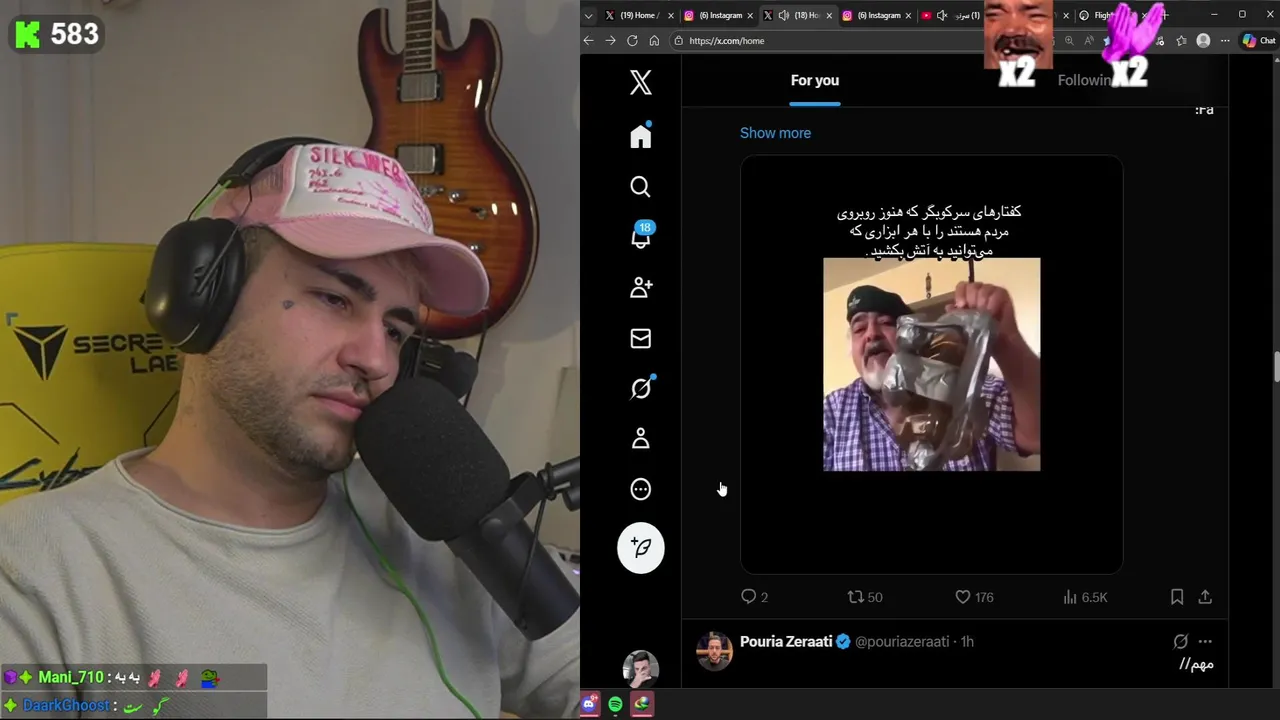This screenshot has height=720, width=1280.
Task: Open Grok actions on Pouria Zeraati post
Action: pos(1180,642)
